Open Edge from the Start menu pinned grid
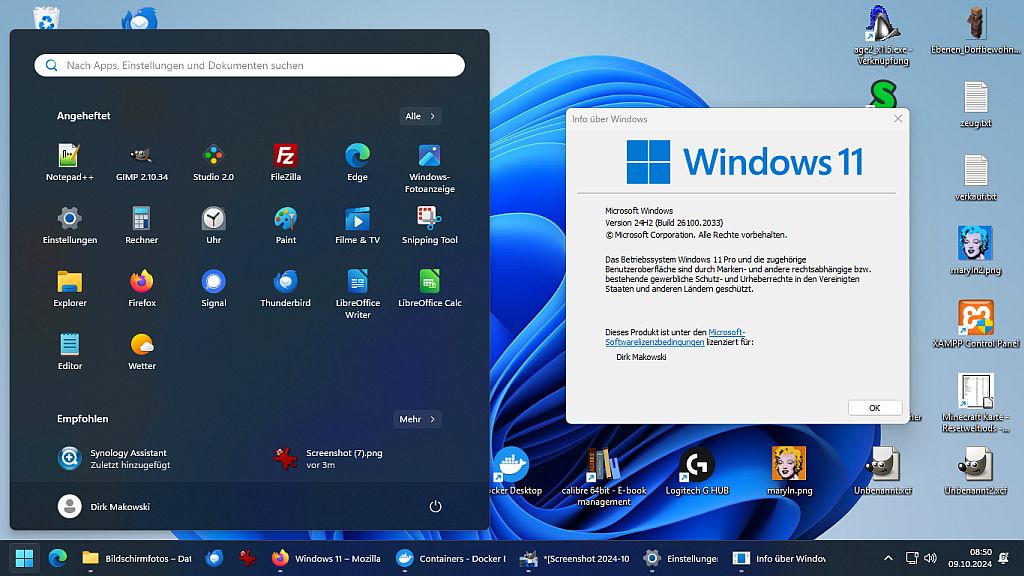Image resolution: width=1024 pixels, height=576 pixels. click(357, 162)
